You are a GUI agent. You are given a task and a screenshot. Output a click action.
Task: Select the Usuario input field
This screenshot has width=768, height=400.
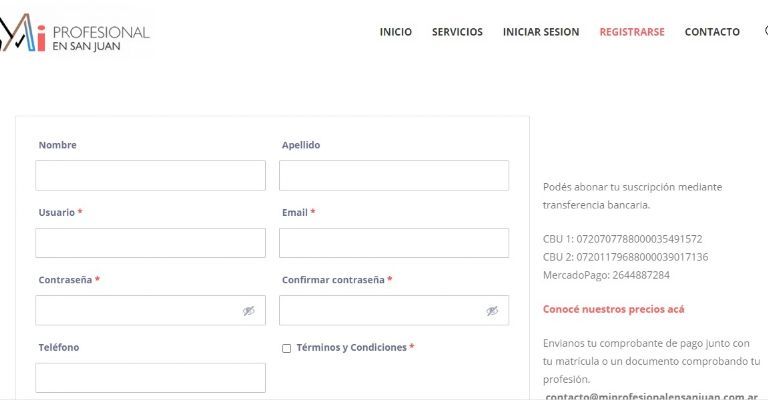pos(150,243)
